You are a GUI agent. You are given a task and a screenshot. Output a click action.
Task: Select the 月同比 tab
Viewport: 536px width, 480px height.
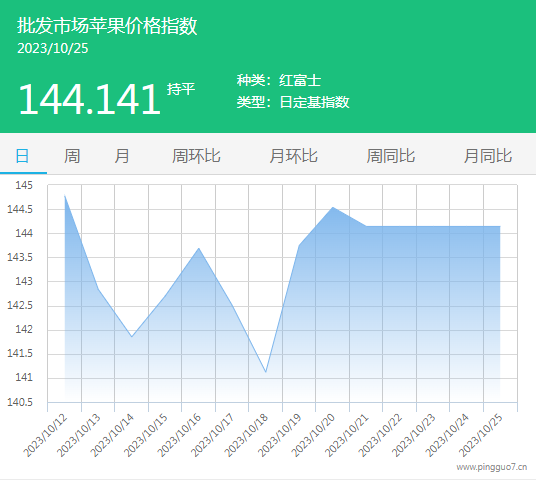487,156
